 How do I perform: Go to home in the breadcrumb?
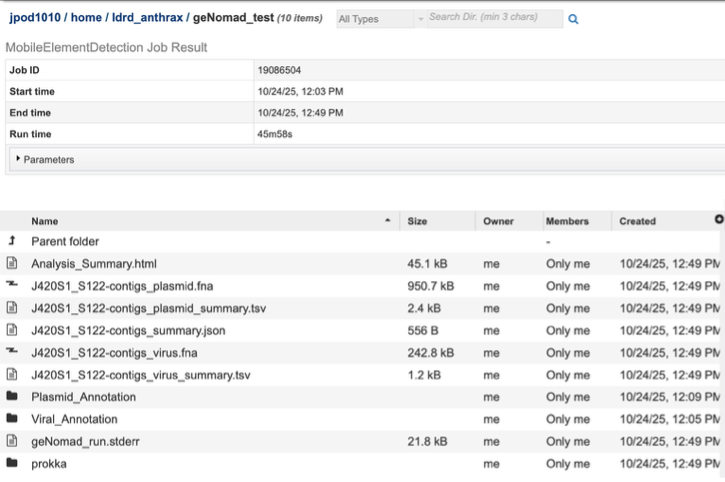click(x=86, y=18)
